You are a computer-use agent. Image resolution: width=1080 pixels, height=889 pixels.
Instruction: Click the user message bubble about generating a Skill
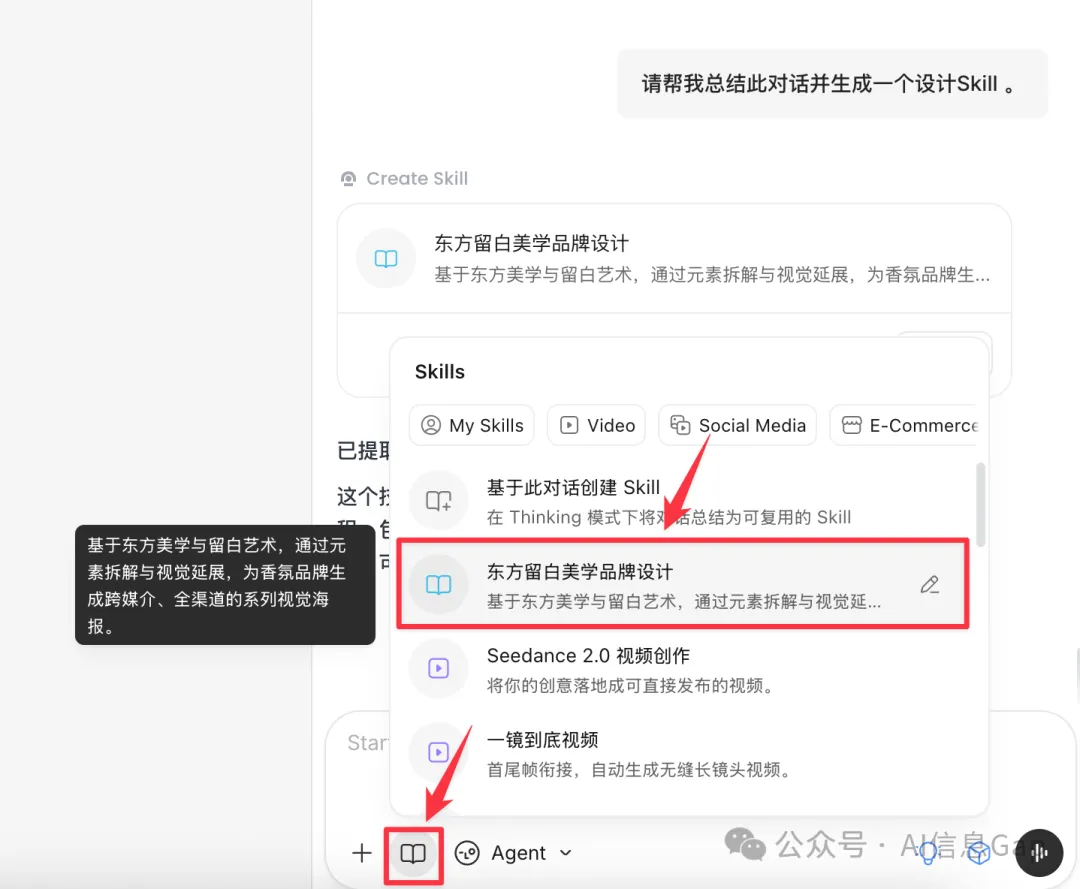832,84
